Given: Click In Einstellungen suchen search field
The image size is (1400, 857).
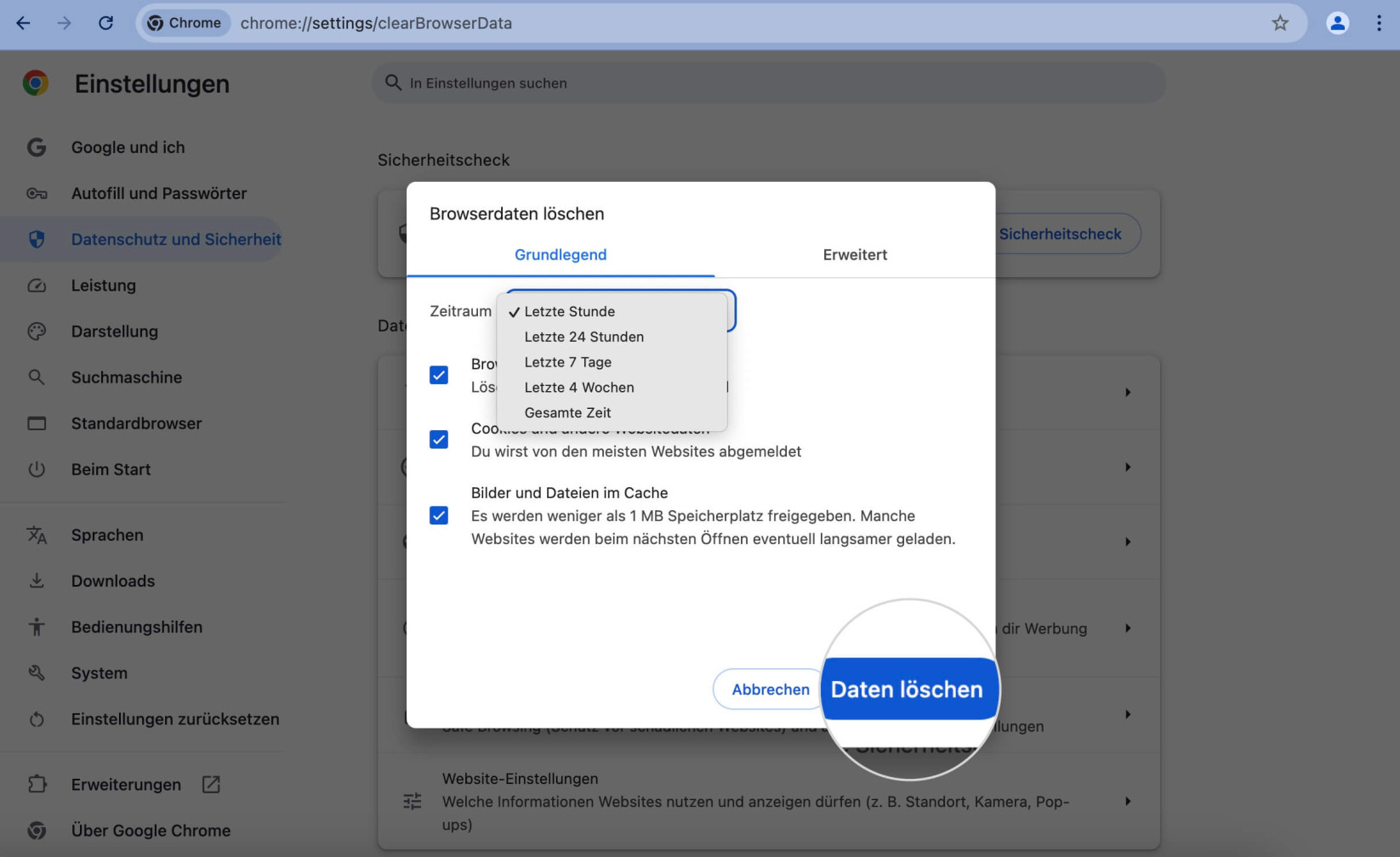Looking at the screenshot, I should point(769,82).
